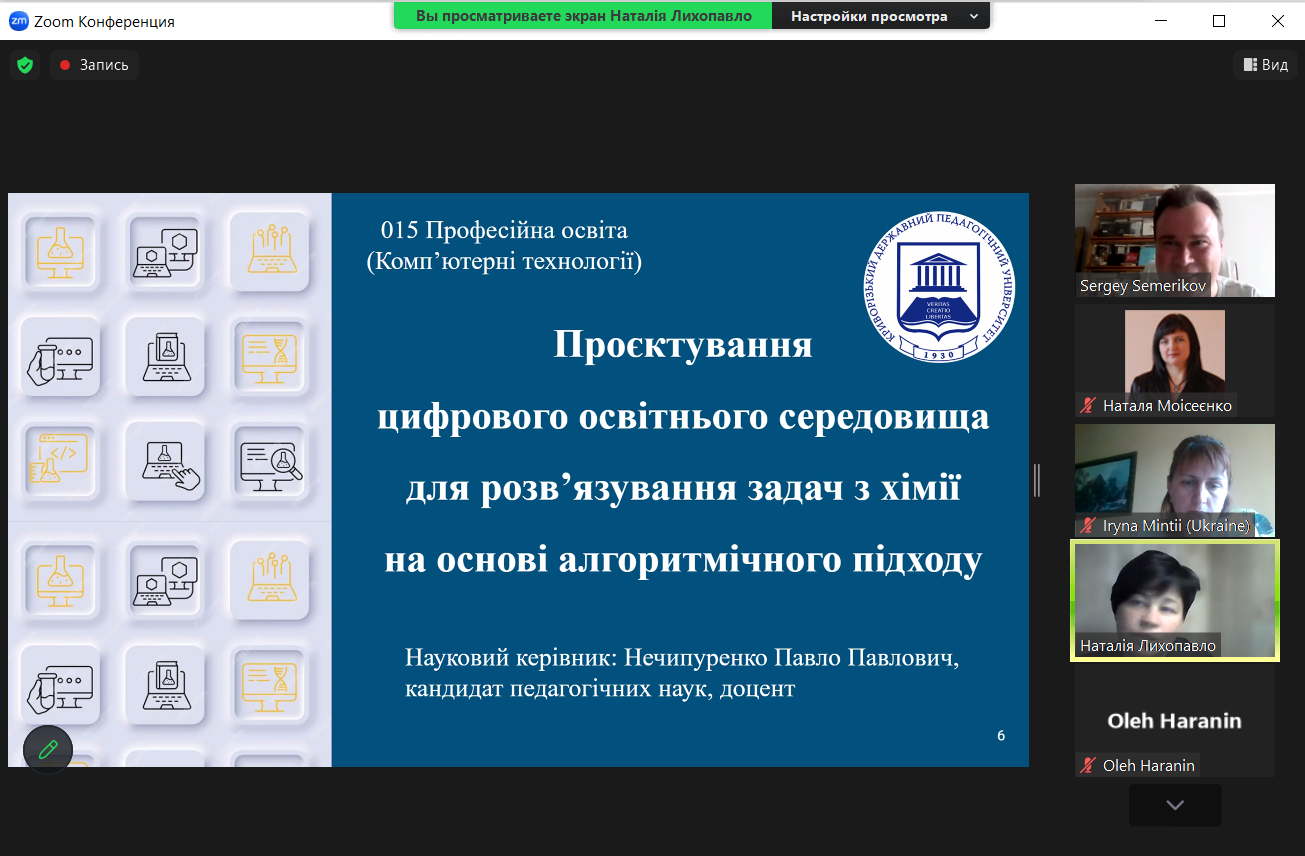Select Sergey Semerikov video thumbnail
Screen dimensions: 1305x856
pos(1175,240)
